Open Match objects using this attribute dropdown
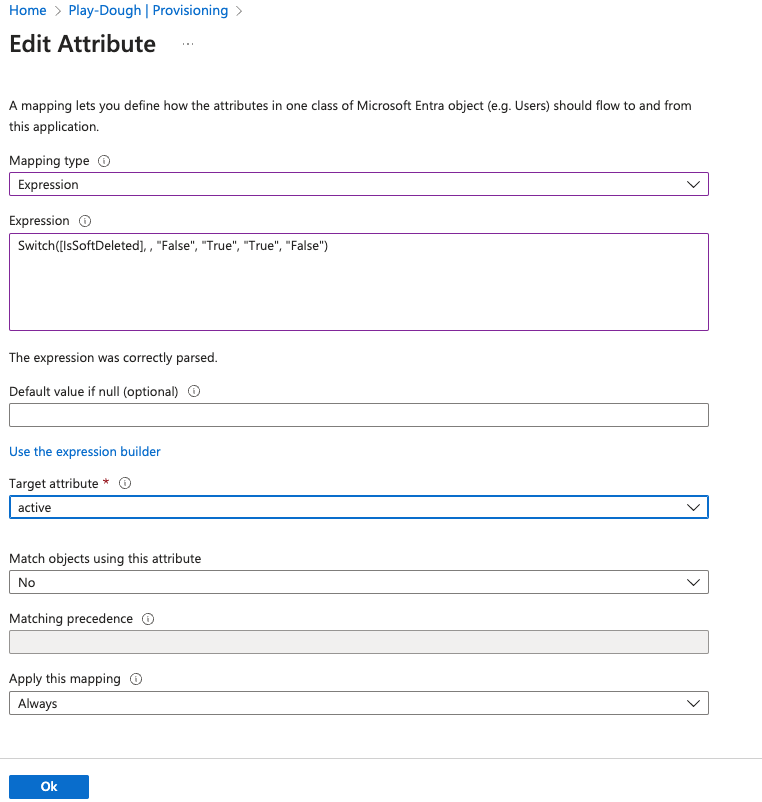 pos(359,582)
